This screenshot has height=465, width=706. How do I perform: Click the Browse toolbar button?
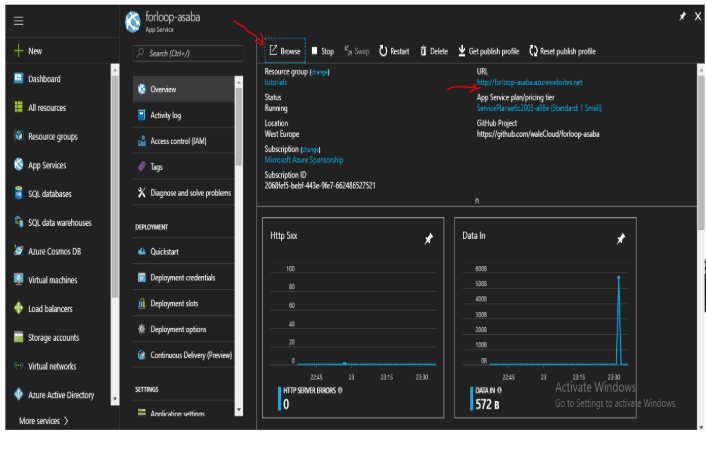[x=285, y=51]
